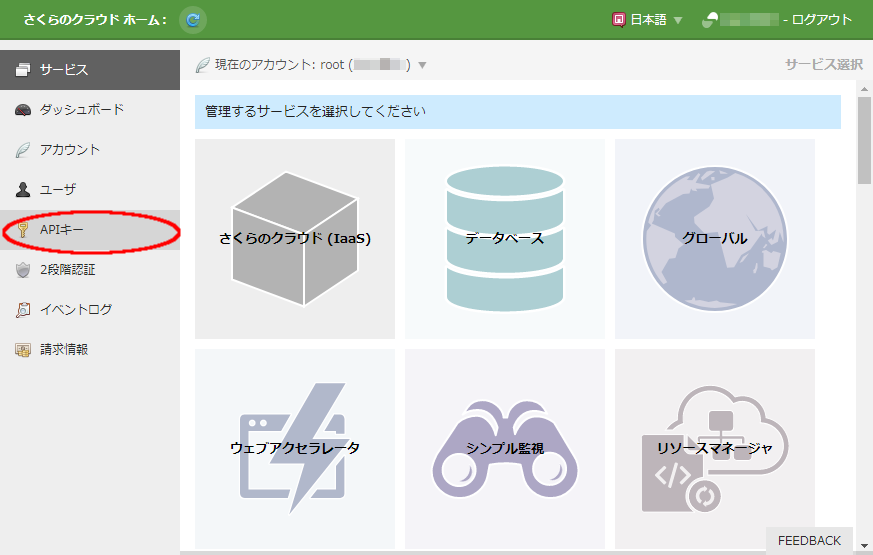This screenshot has height=555, width=873.
Task: Open the ウェブアクセラレータ service tile
Action: click(x=295, y=448)
